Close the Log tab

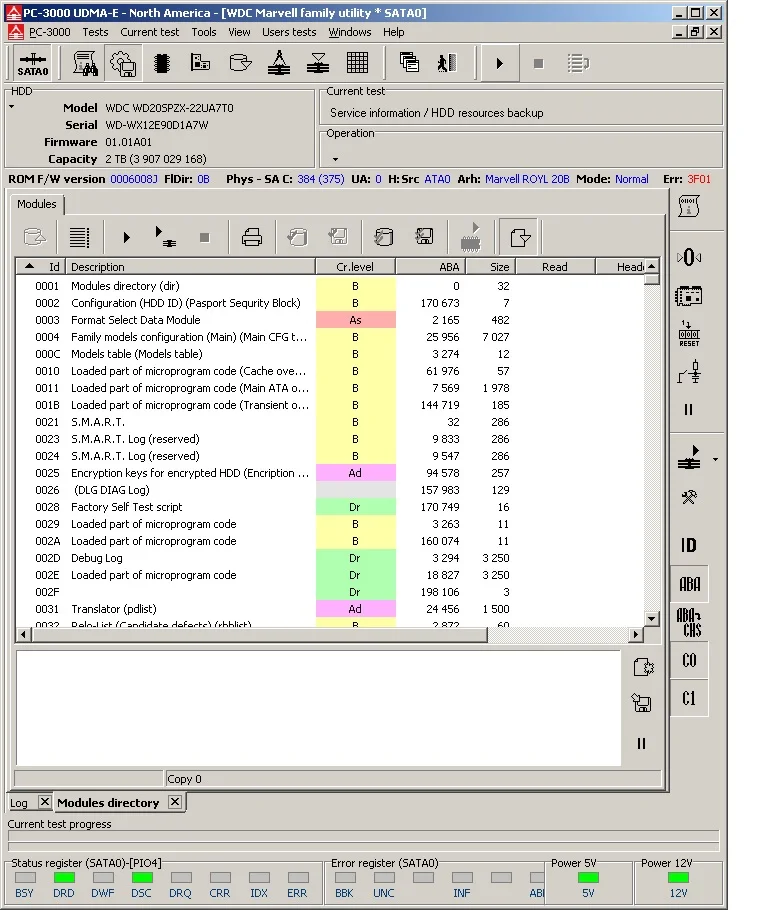[x=44, y=802]
